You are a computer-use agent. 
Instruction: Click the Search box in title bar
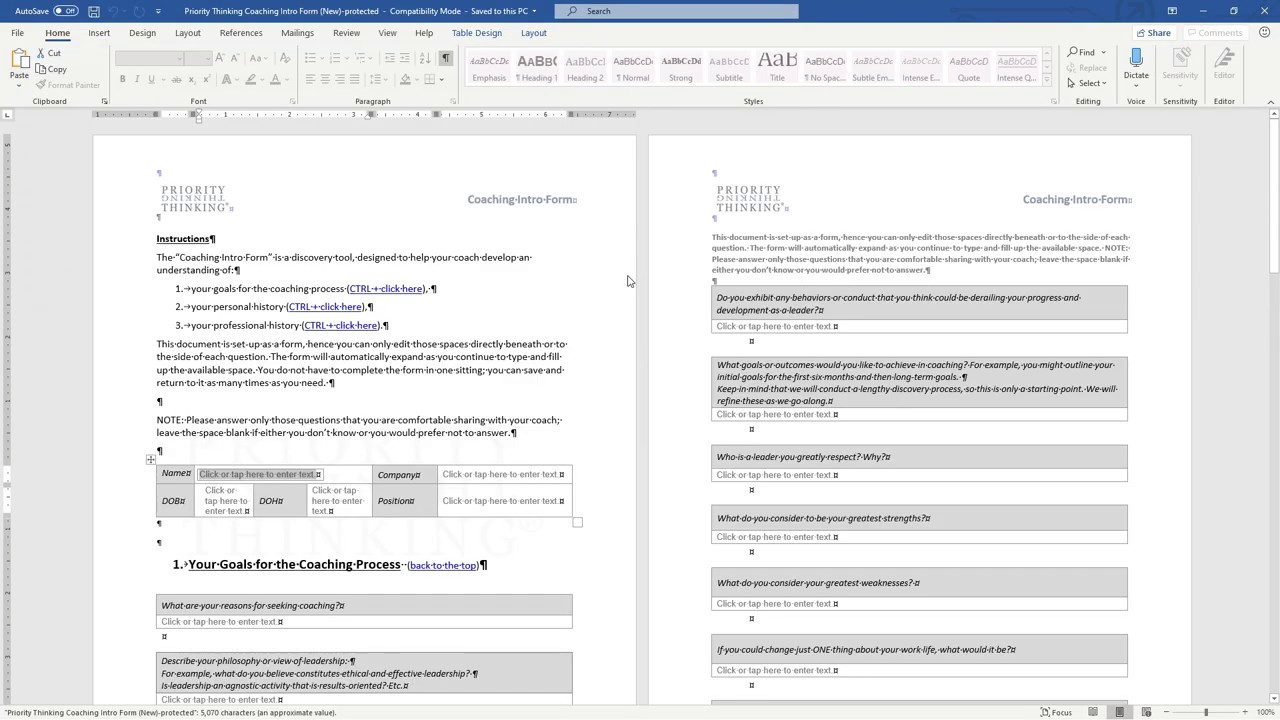click(677, 11)
